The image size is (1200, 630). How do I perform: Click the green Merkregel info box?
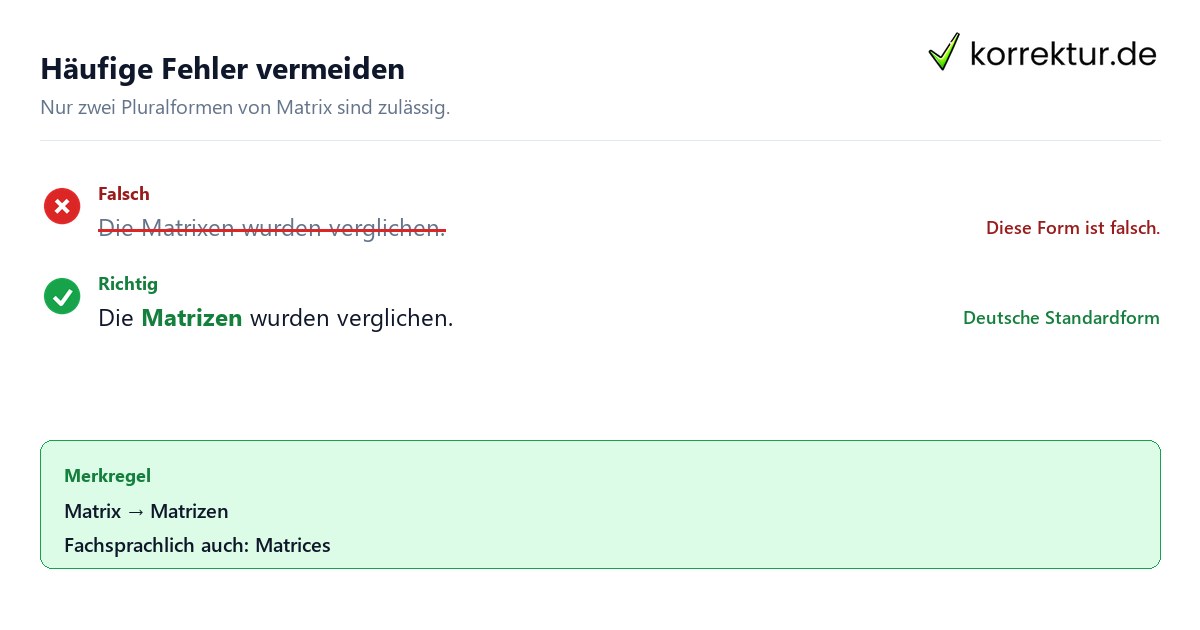[600, 505]
